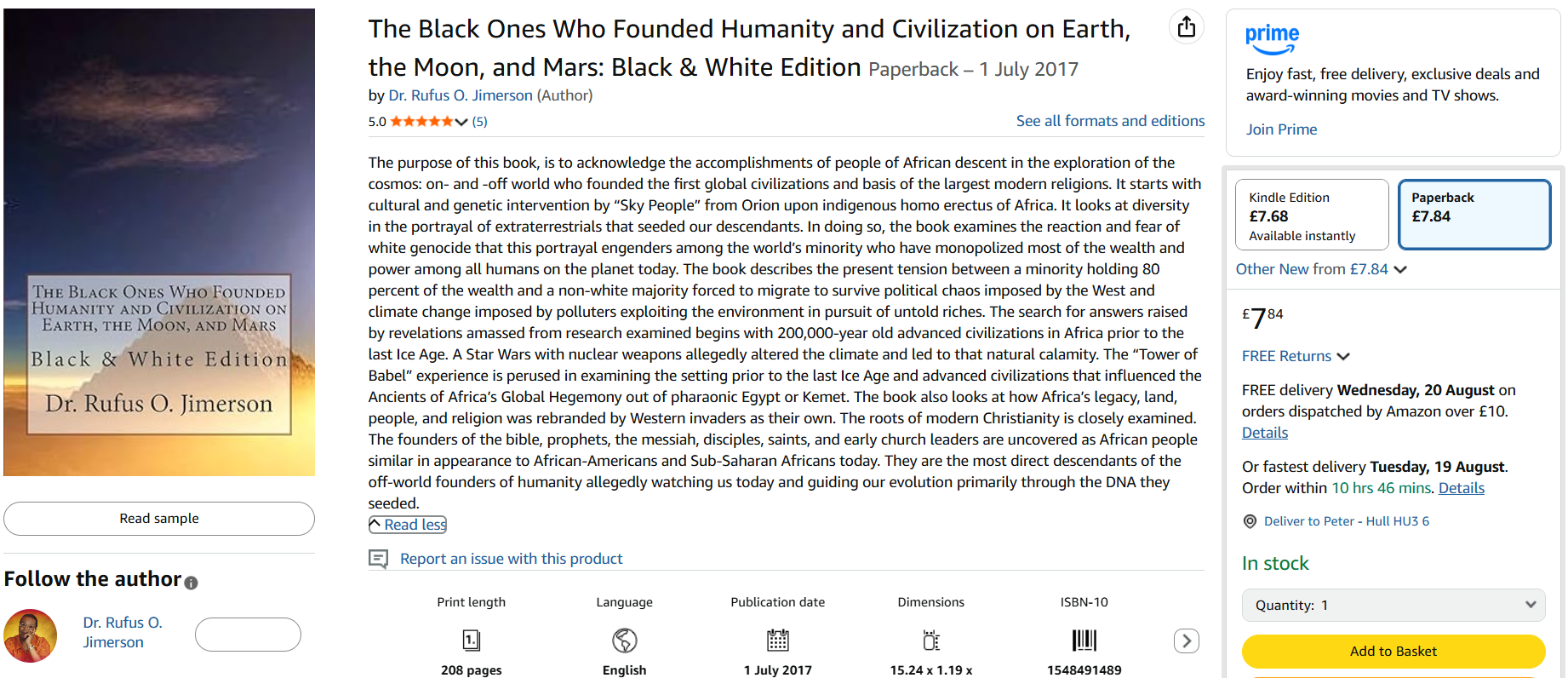Click the book cover image
The image size is (1568, 678).
pos(159,242)
